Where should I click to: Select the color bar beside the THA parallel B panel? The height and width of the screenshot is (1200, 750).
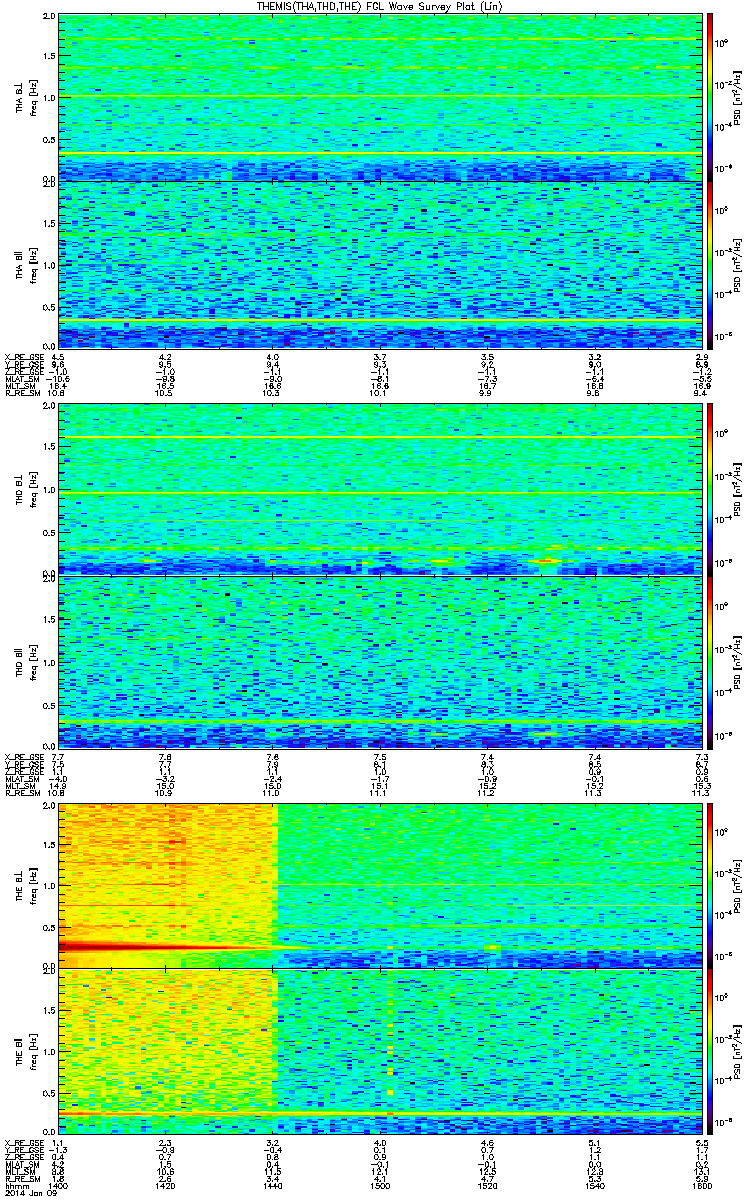709,265
